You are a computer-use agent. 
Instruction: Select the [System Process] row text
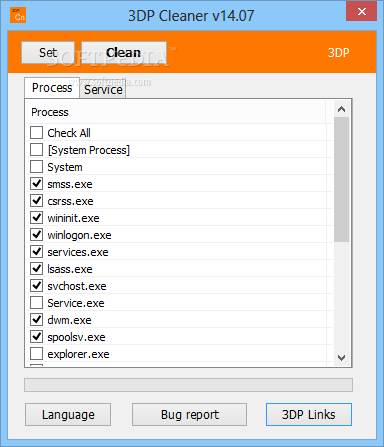pyautogui.click(x=89, y=150)
